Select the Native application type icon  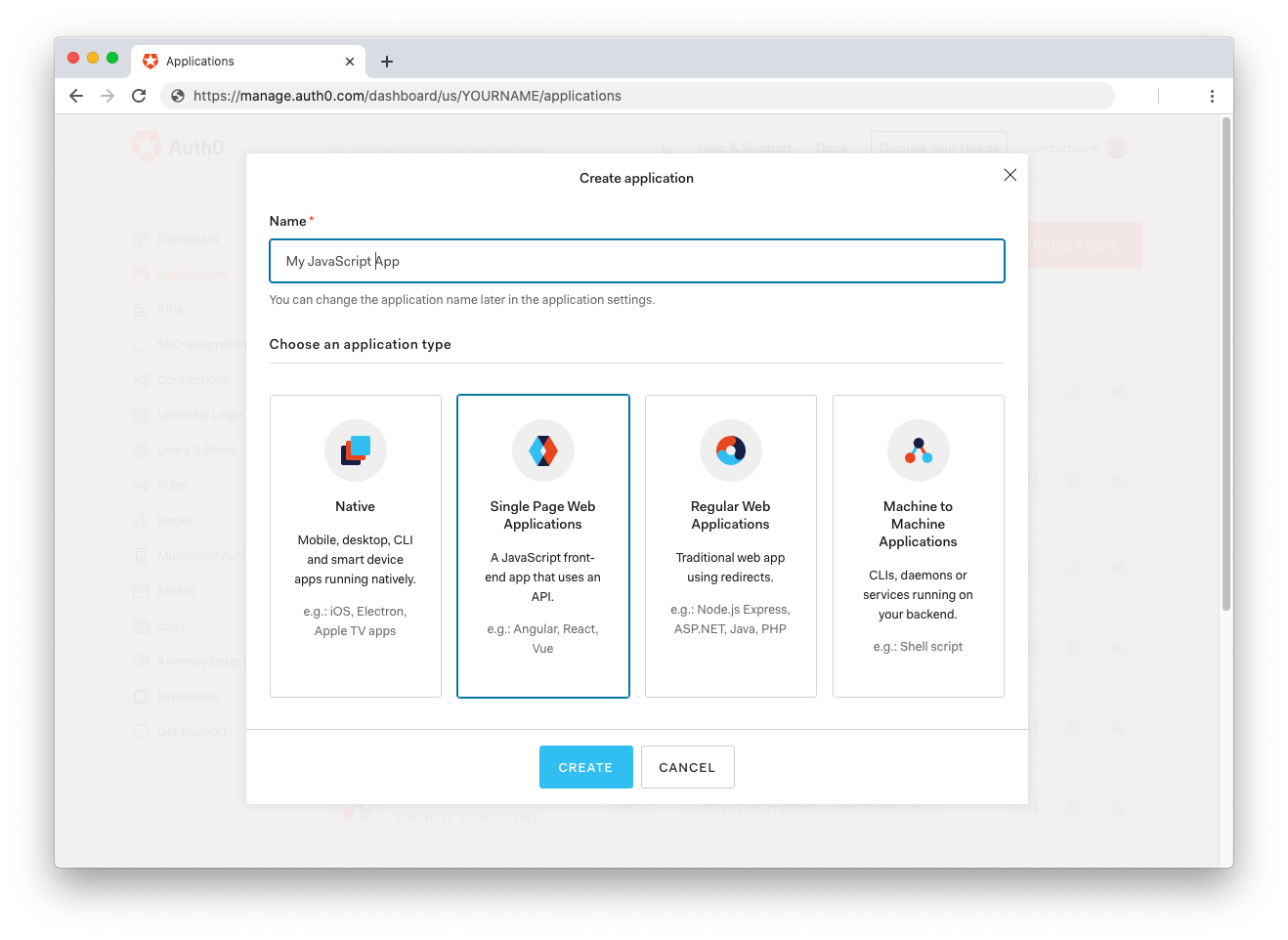point(356,450)
